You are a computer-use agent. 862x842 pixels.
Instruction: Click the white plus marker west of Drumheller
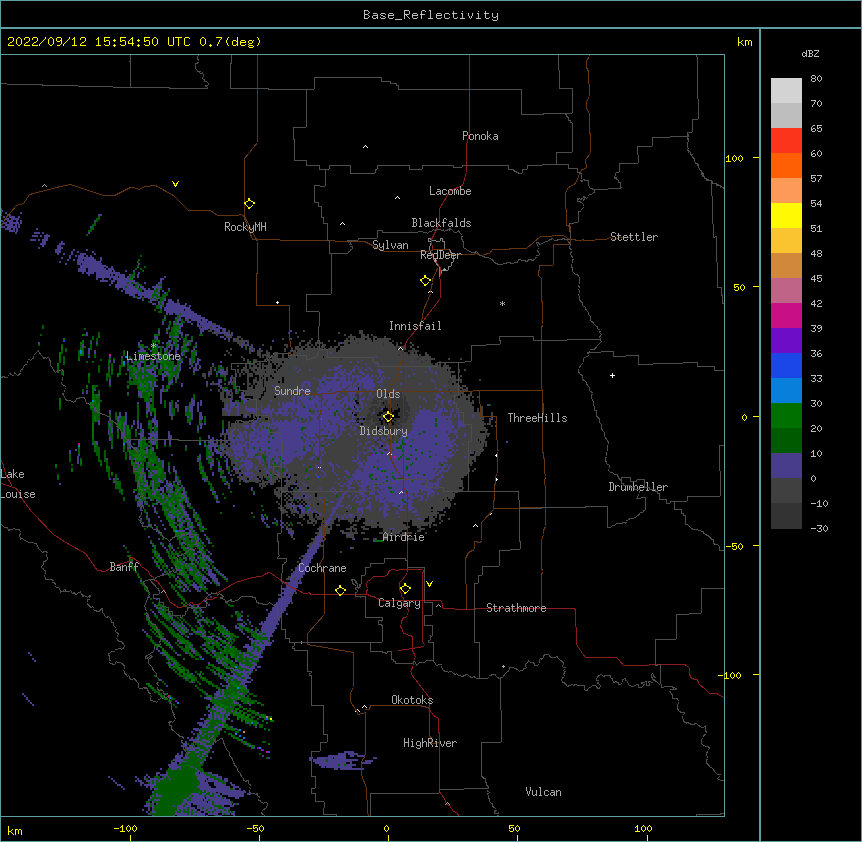pyautogui.click(x=612, y=375)
